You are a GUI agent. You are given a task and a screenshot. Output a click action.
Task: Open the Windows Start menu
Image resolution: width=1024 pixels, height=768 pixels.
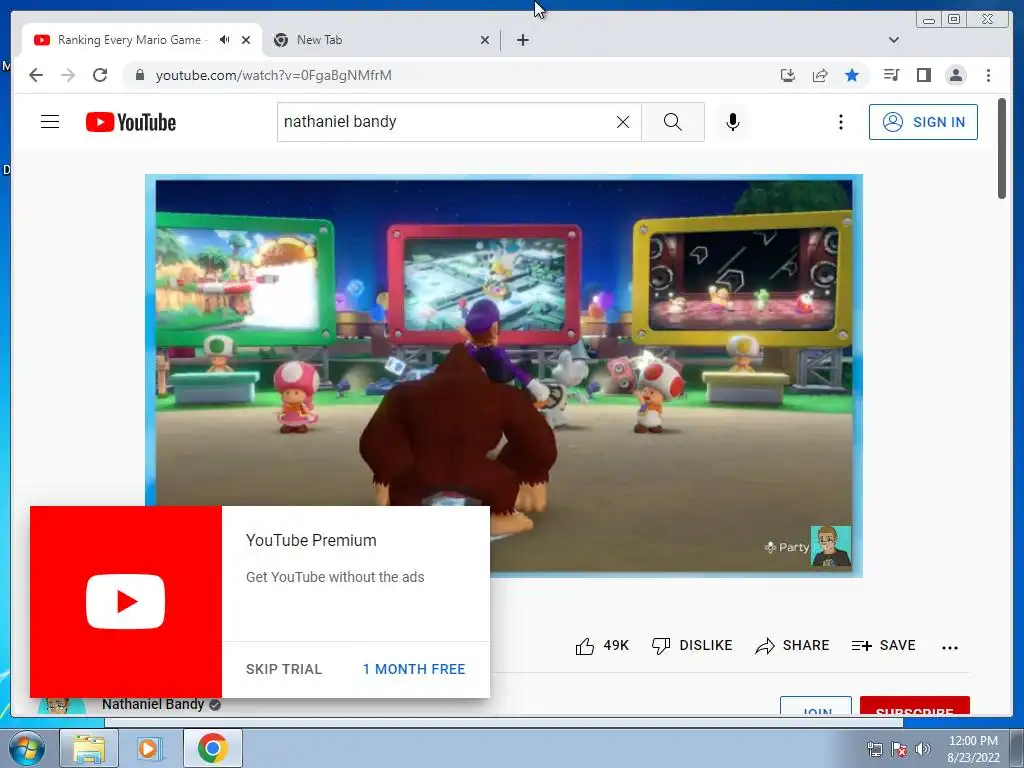[x=26, y=748]
